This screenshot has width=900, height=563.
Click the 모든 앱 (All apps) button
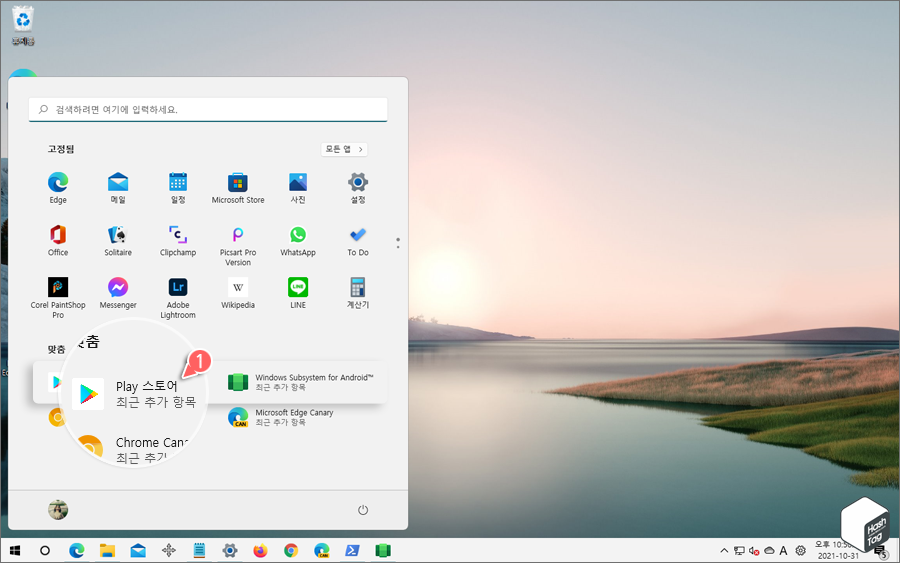tap(344, 149)
